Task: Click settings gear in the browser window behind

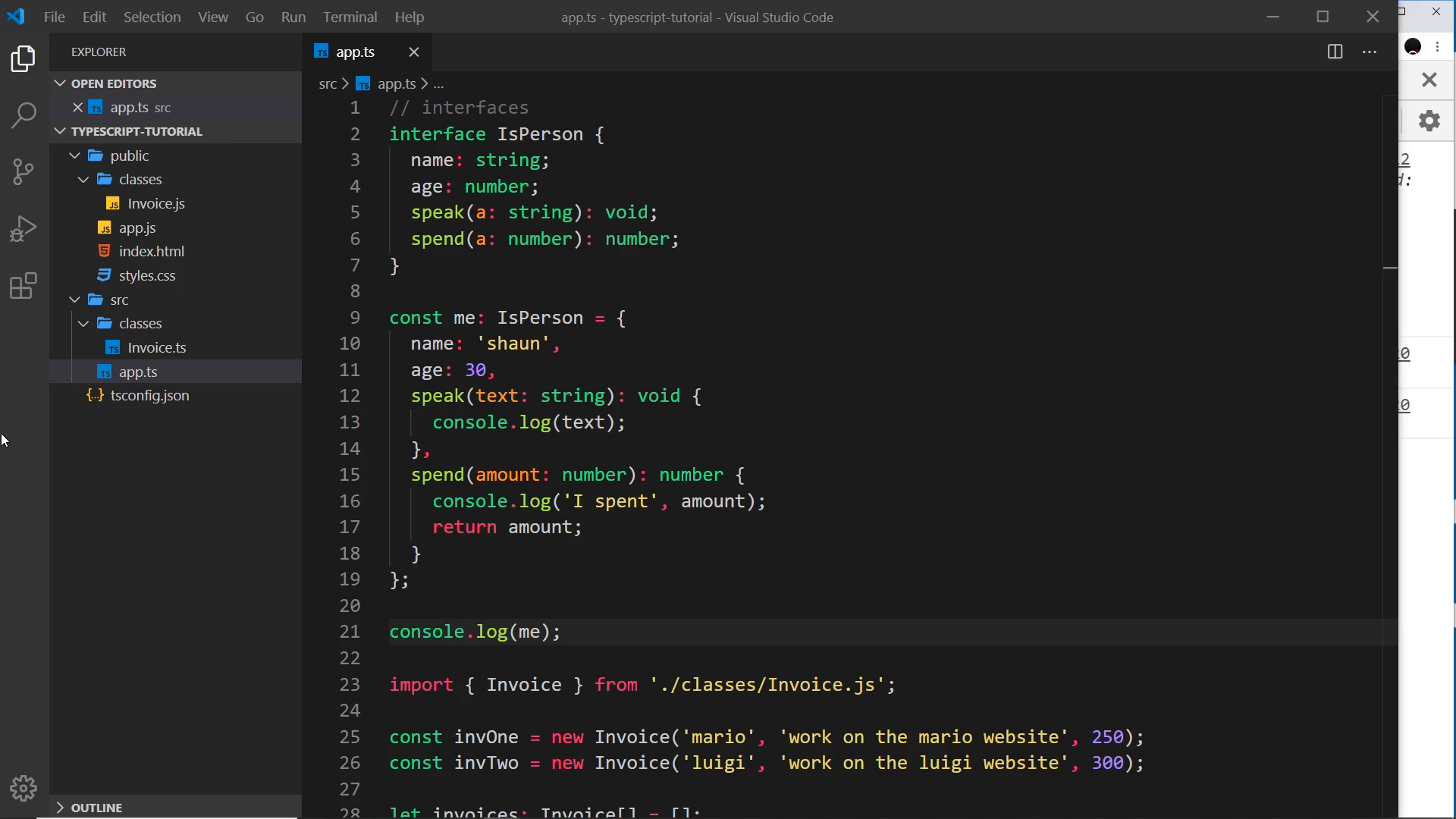Action: tap(1429, 121)
